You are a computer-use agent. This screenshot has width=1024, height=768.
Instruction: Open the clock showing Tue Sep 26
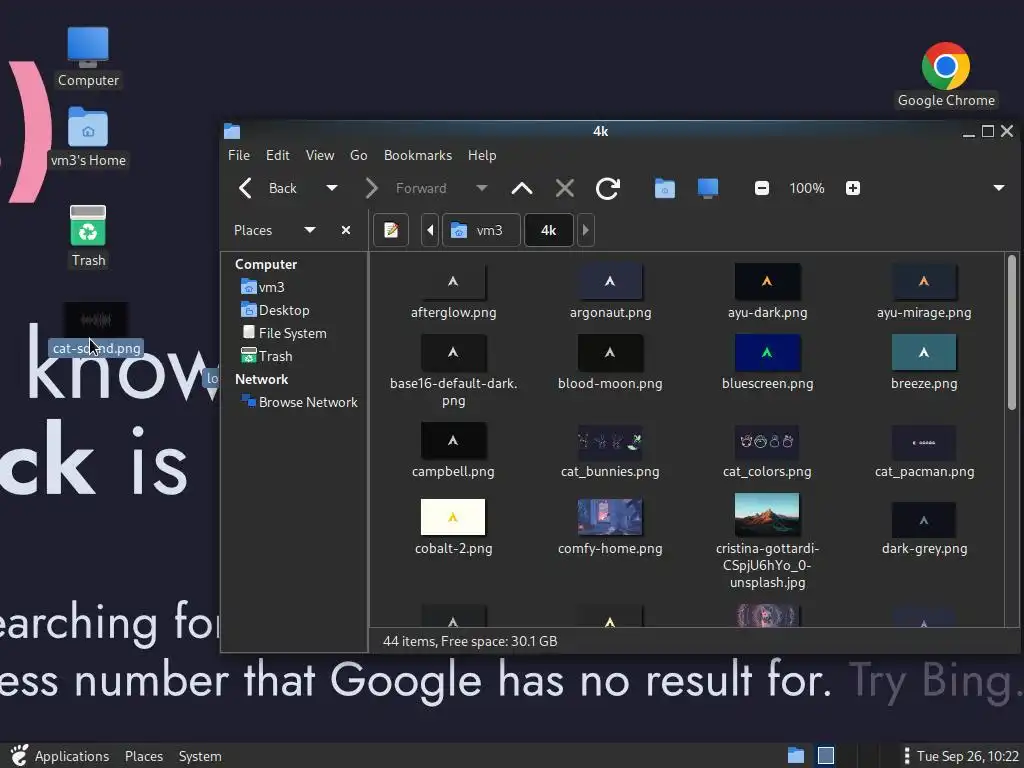click(x=967, y=756)
